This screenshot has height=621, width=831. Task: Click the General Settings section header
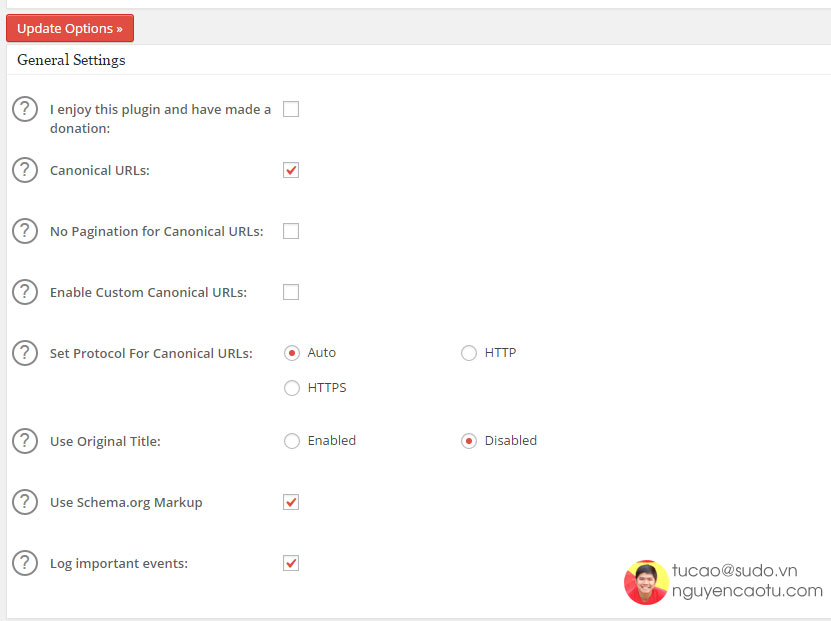point(71,60)
